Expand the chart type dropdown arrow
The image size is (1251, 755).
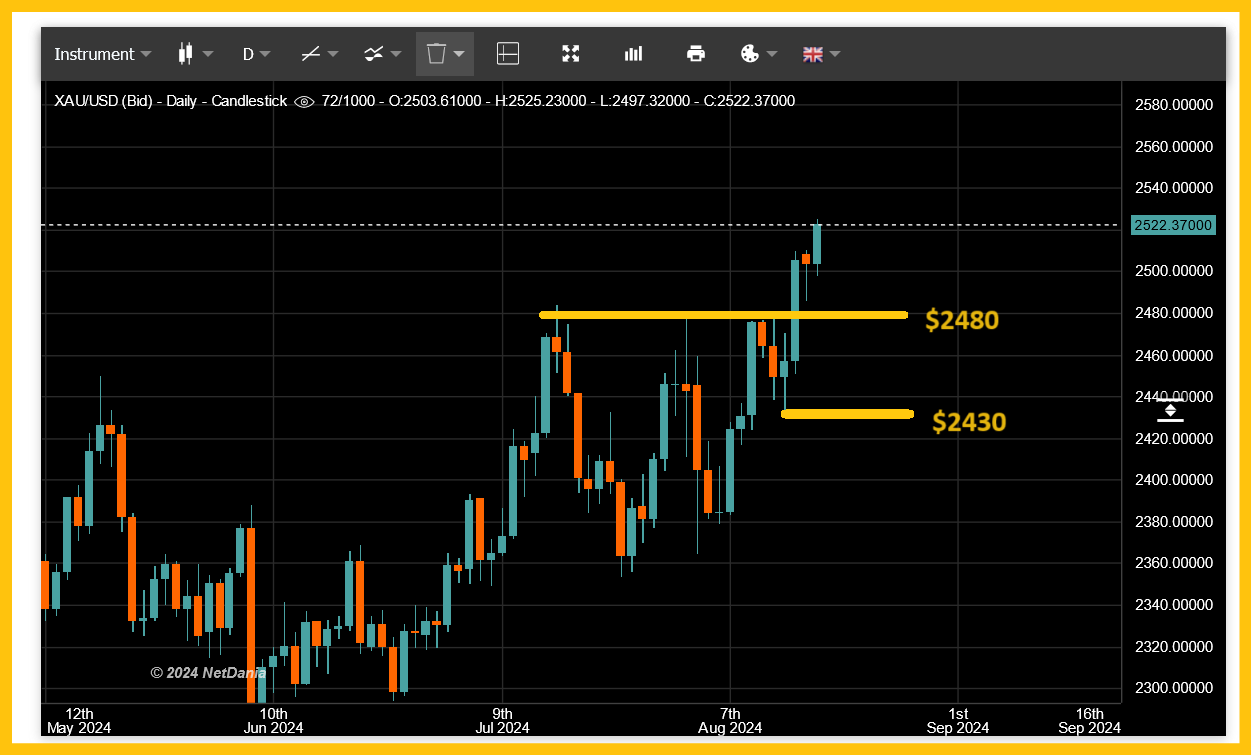tap(208, 54)
